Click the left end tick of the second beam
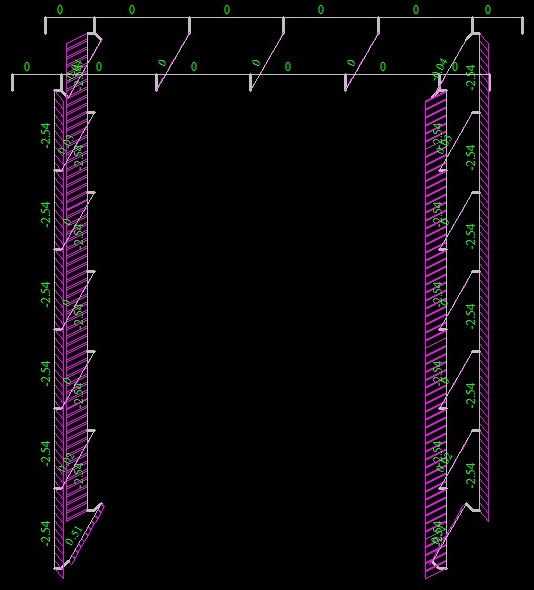 tap(12, 83)
